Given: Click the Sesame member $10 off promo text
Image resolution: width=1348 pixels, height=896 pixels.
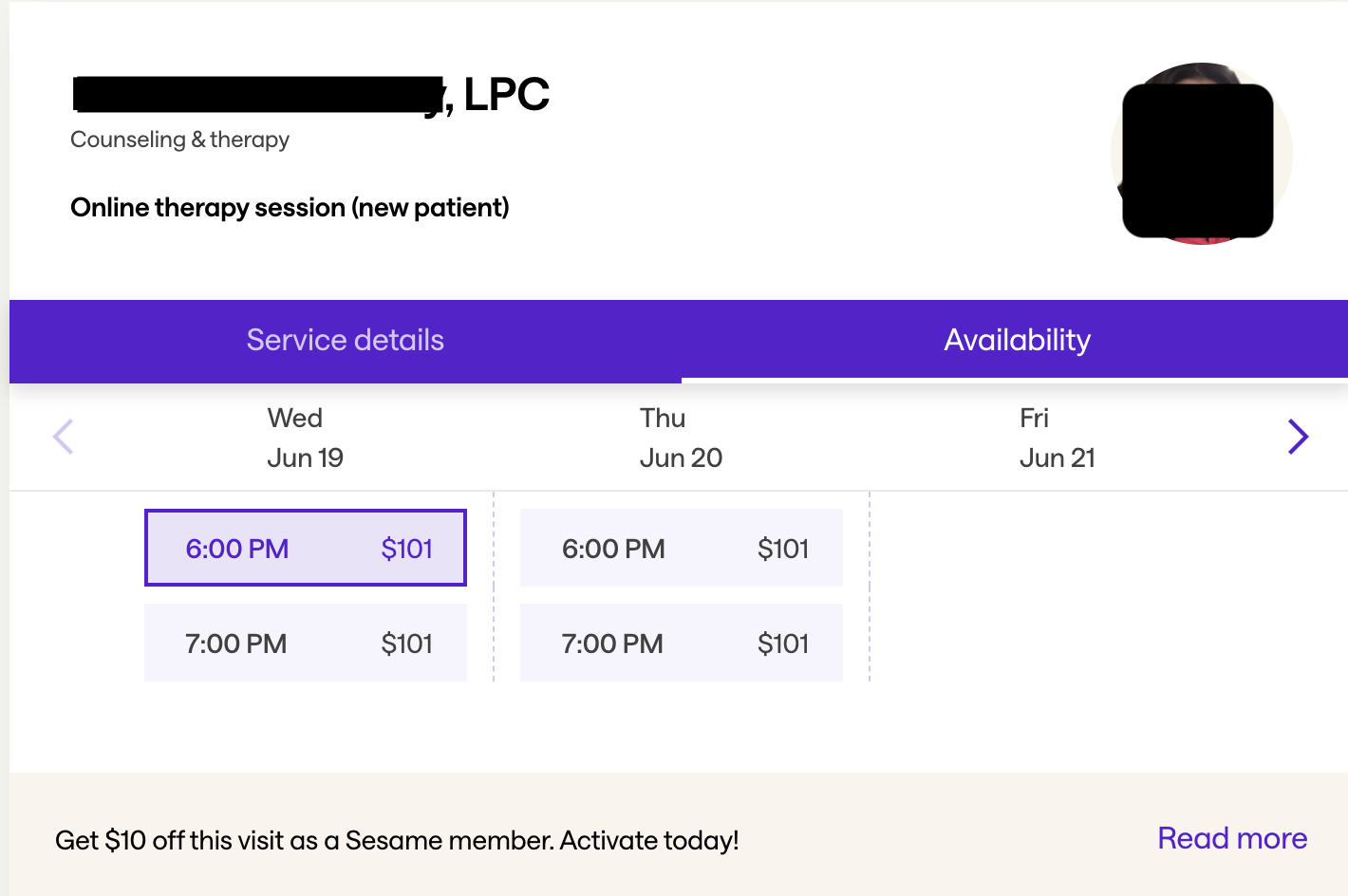Looking at the screenshot, I should pos(397,840).
